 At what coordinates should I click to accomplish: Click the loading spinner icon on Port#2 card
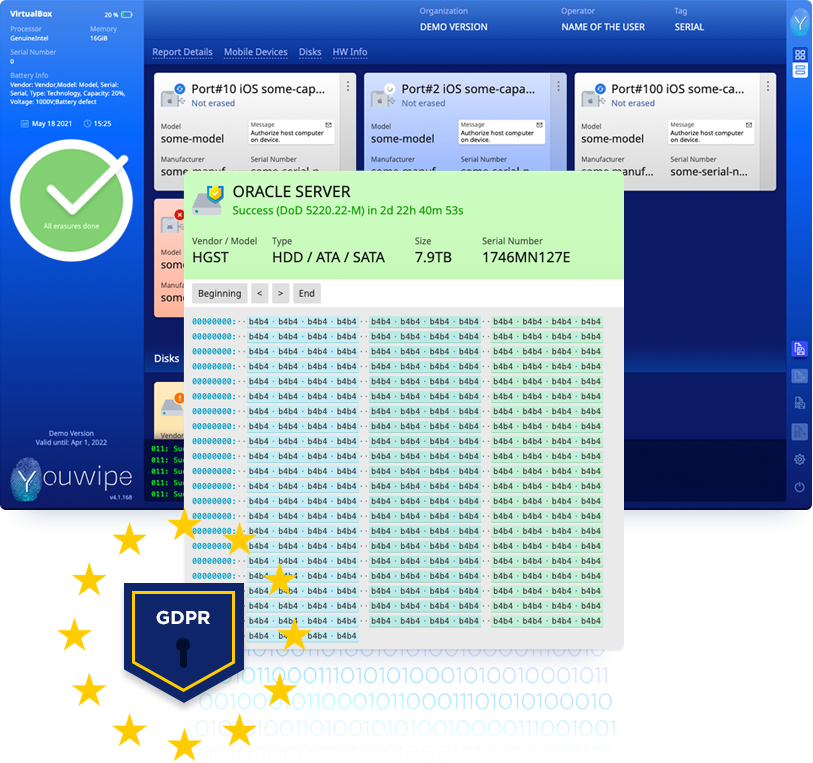point(389,89)
